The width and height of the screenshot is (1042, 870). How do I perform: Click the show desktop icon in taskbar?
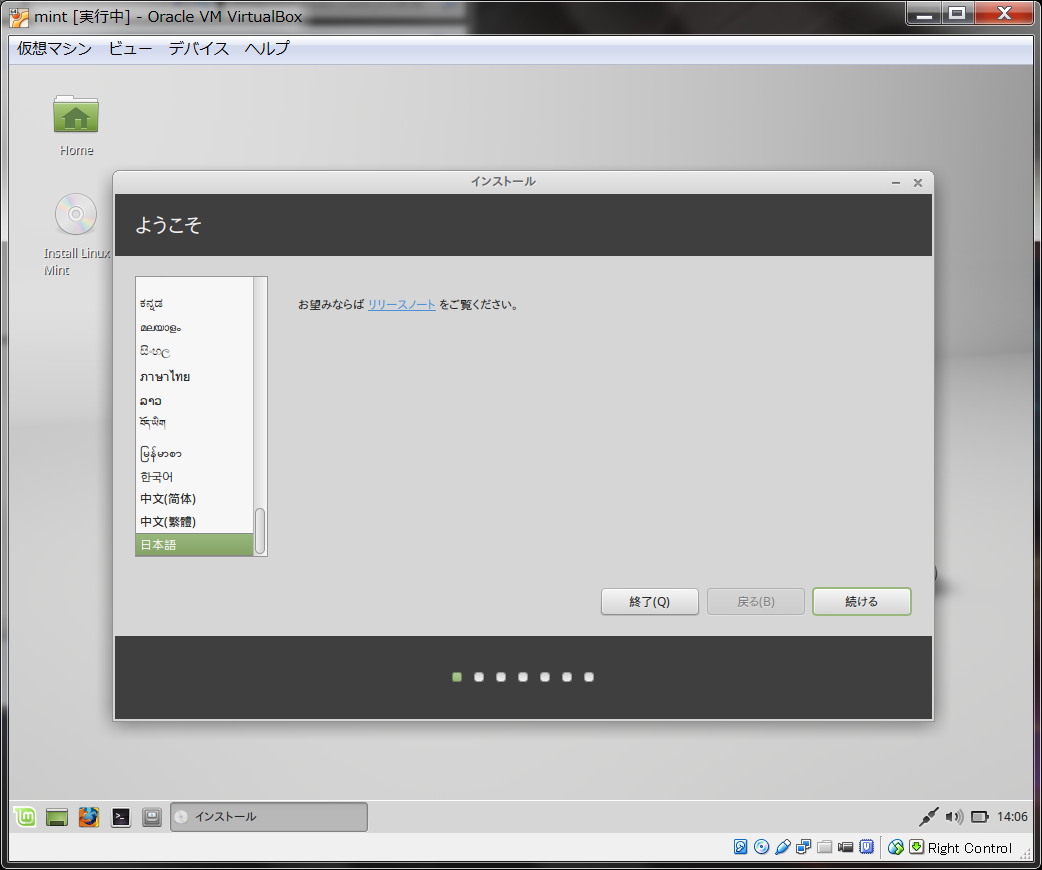[x=57, y=817]
